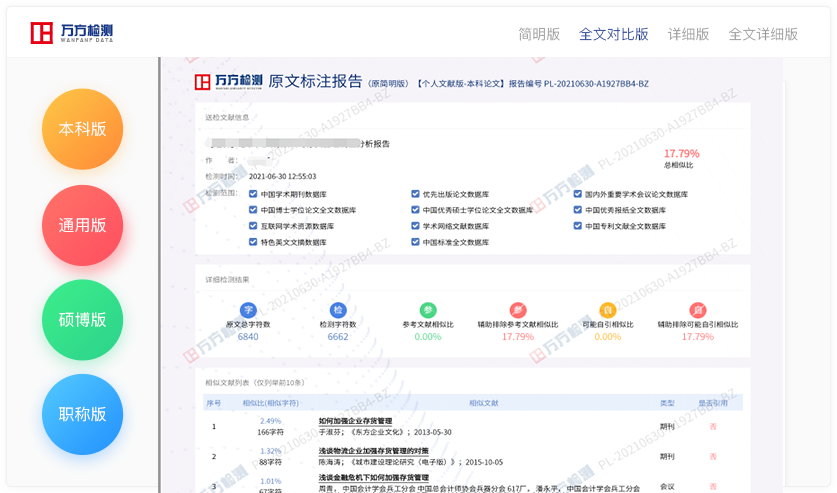Toggle the 中国优秀报纸全文数据库 checkbox
This screenshot has height=493, width=837.
(578, 210)
